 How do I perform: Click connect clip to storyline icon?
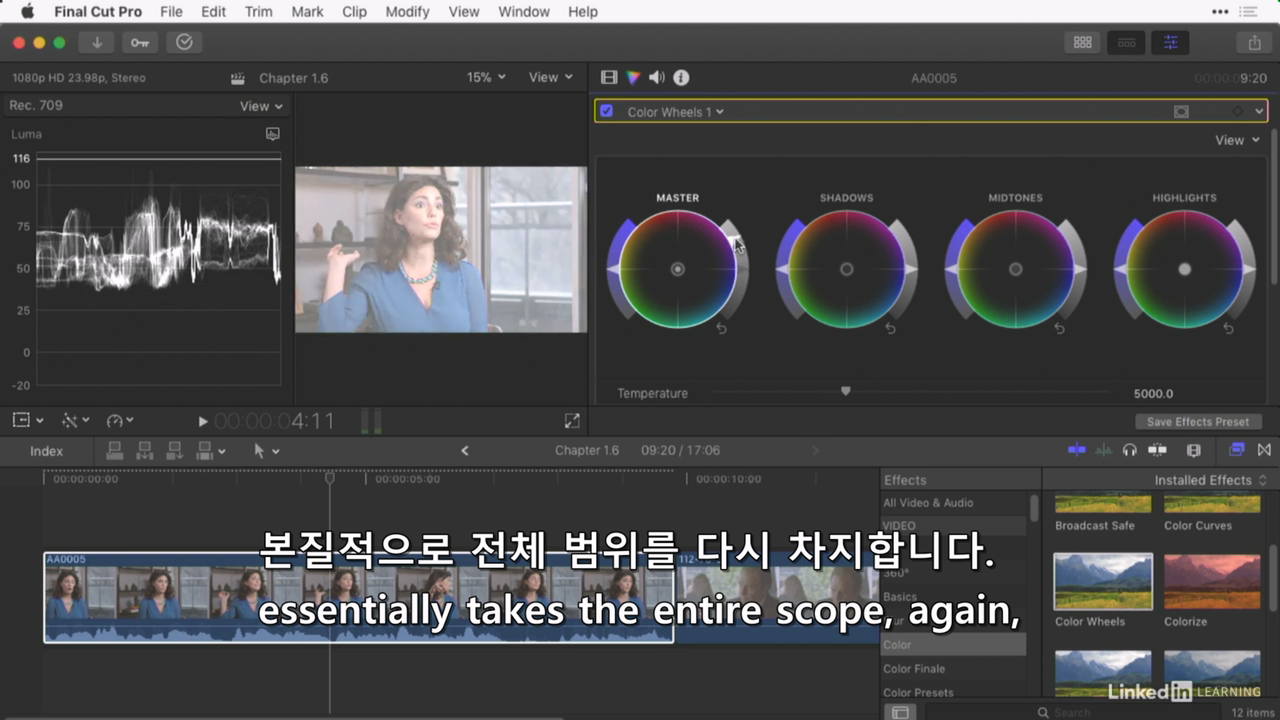pyautogui.click(x=115, y=451)
